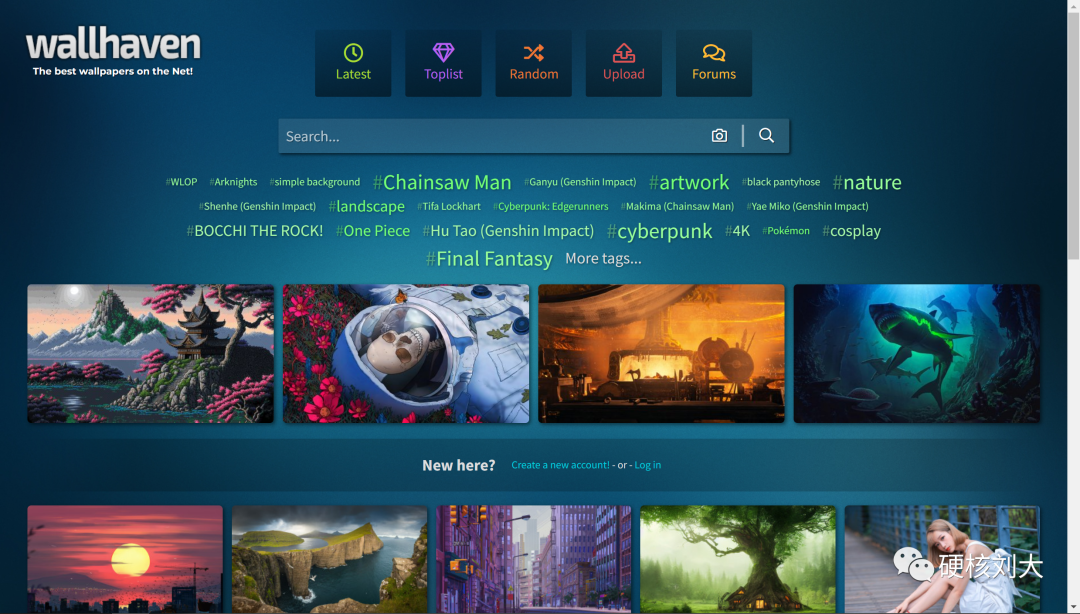The width and height of the screenshot is (1080, 614).
Task: Open the #black pantyhose tag
Action: [x=781, y=182]
